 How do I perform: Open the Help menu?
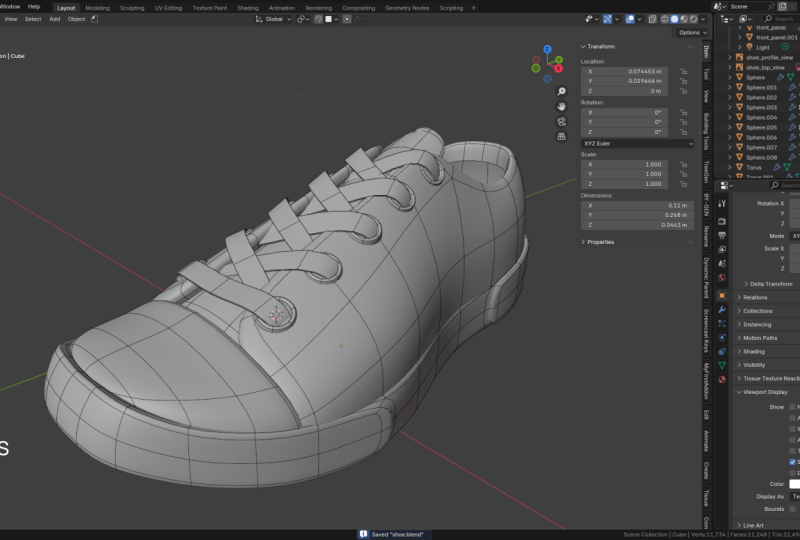tap(34, 7)
